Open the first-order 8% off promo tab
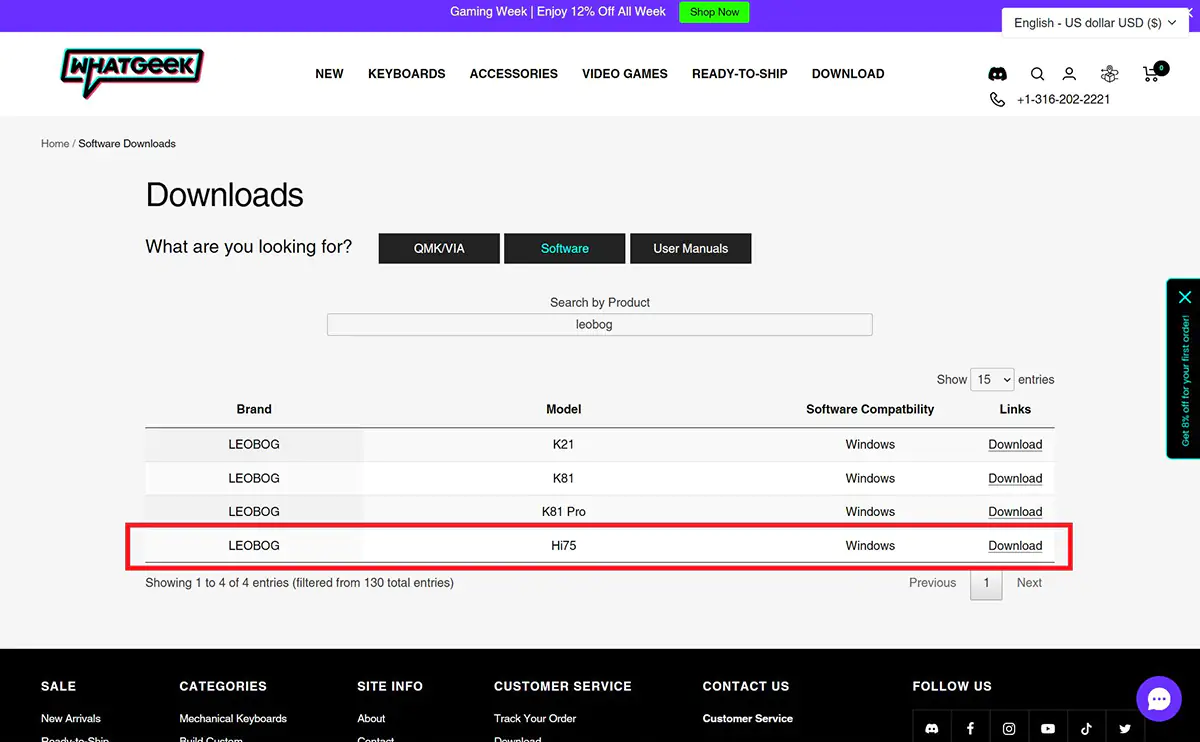1200x742 pixels. [1185, 380]
